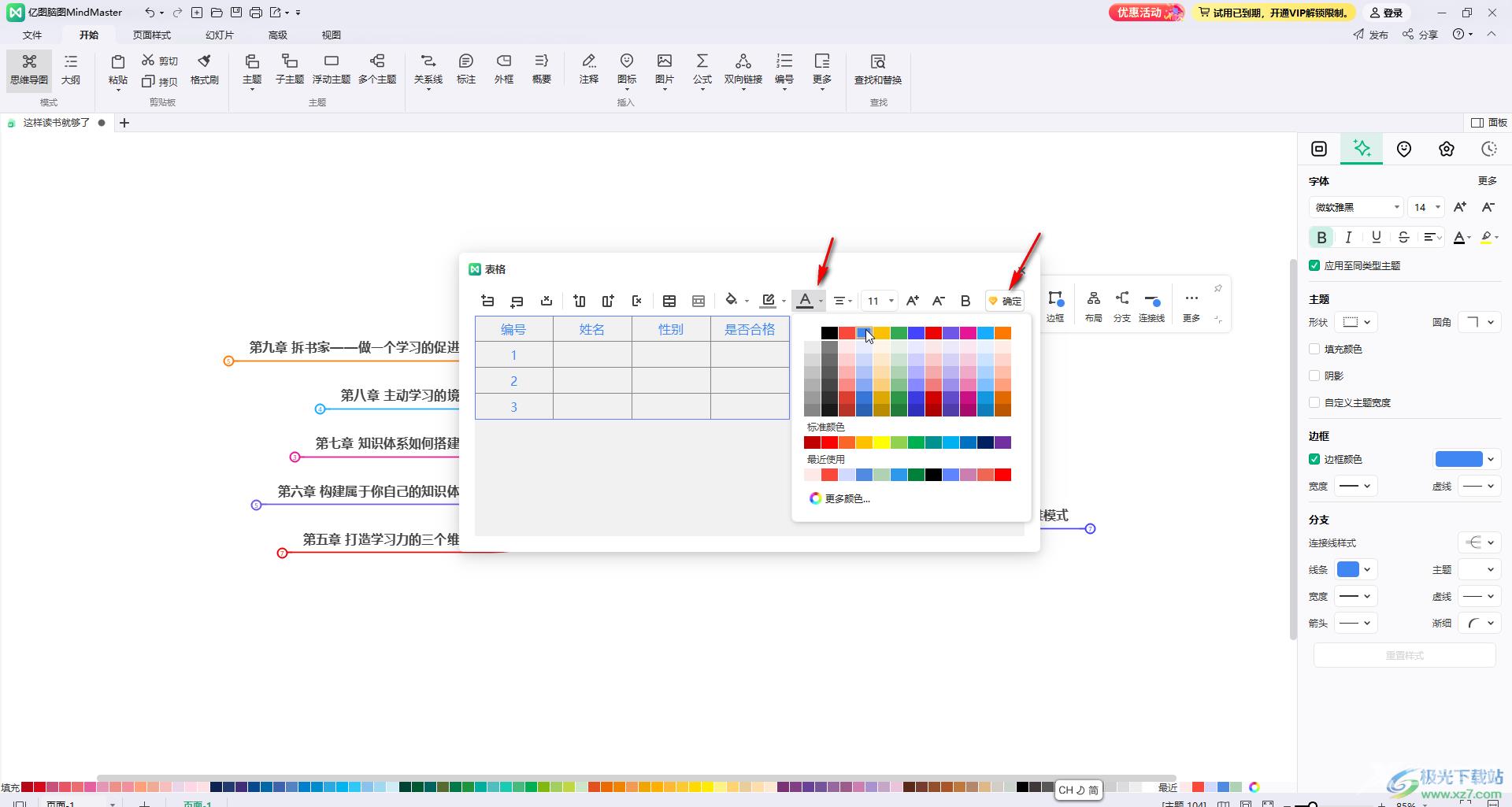The width and height of the screenshot is (1512, 807).
Task: Toggle 应用至同类型主题 checkbox
Action: 1314,265
